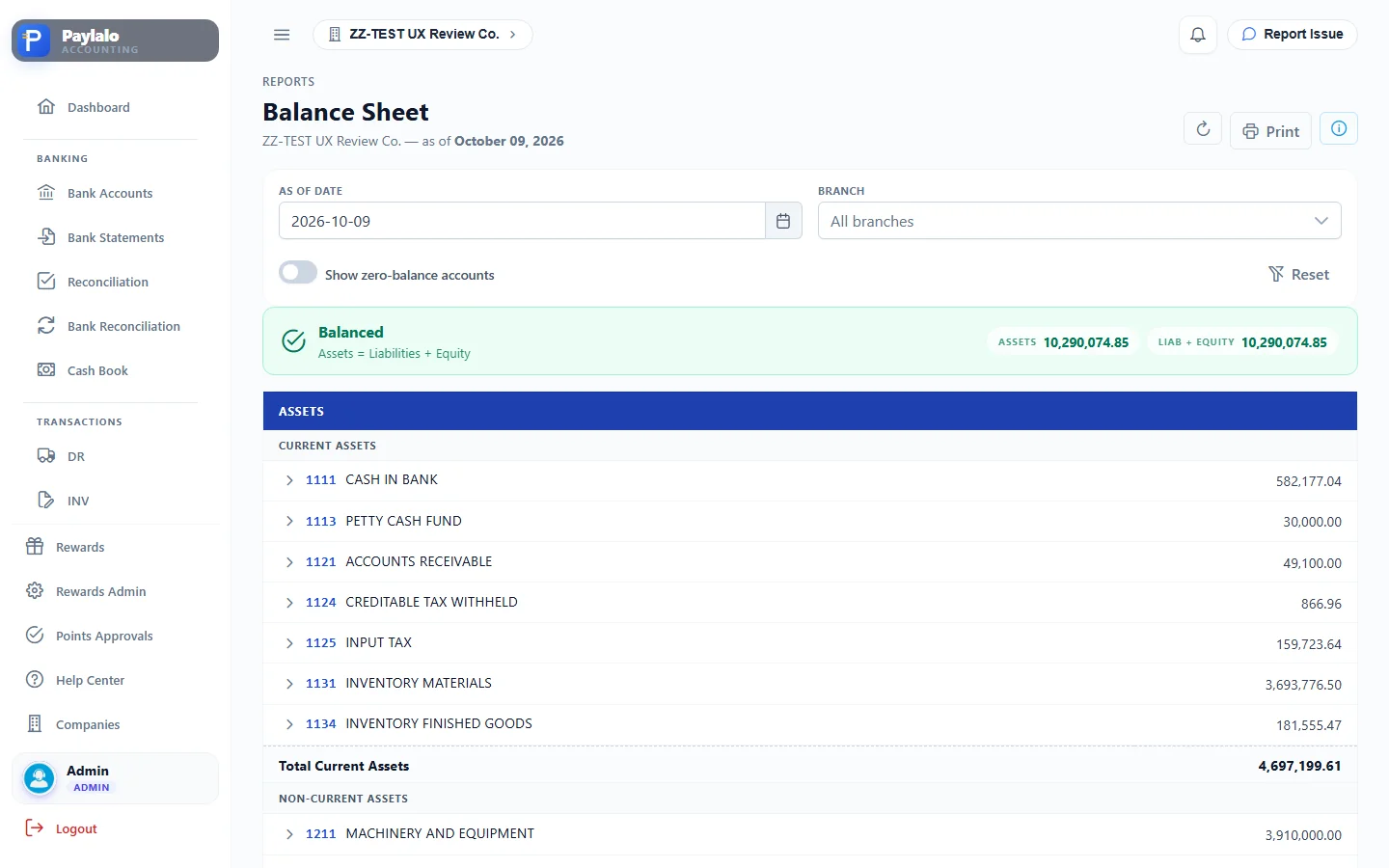This screenshot has height=868, width=1389.
Task: Refresh the balance sheet report
Action: [1203, 129]
